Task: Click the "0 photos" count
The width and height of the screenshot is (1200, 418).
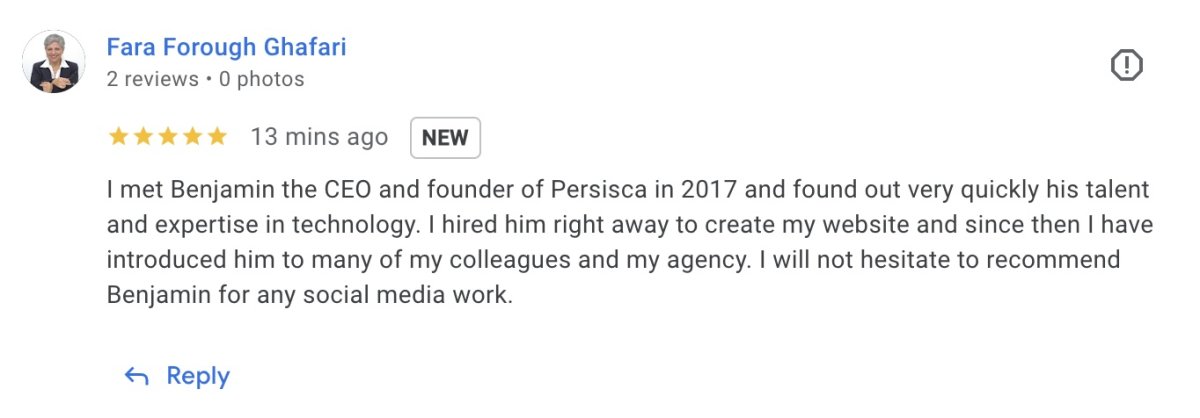Action: point(262,79)
